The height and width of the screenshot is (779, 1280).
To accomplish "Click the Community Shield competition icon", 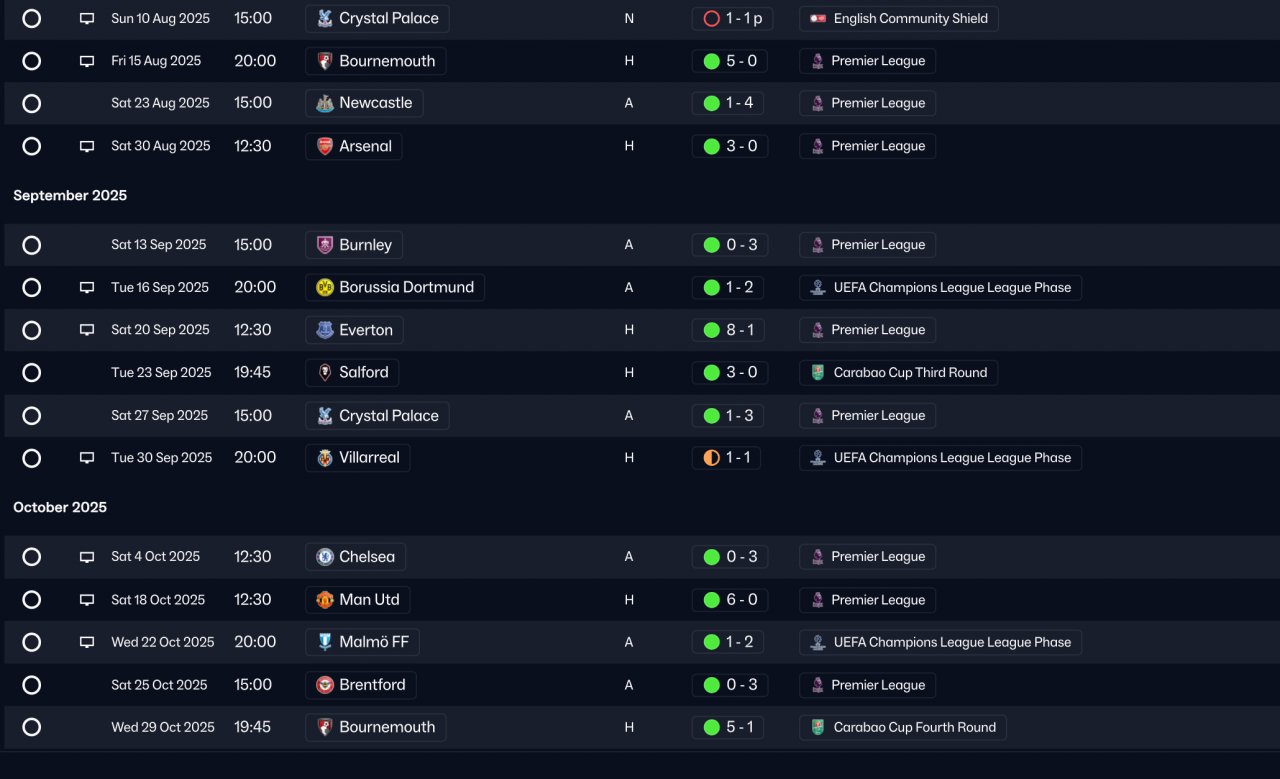I will tap(818, 19).
